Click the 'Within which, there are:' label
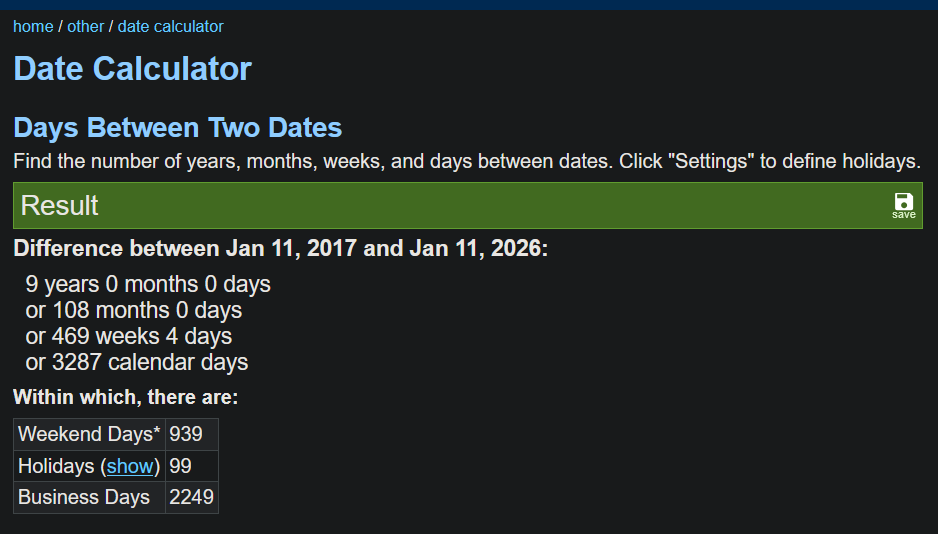 point(125,397)
